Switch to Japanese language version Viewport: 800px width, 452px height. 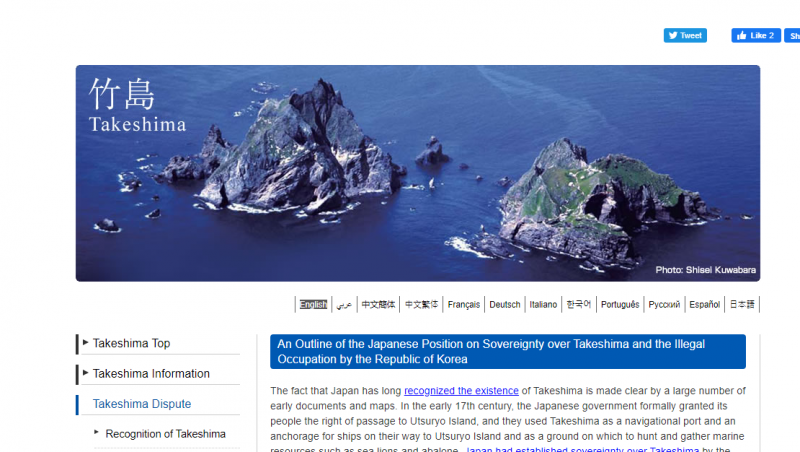click(742, 305)
